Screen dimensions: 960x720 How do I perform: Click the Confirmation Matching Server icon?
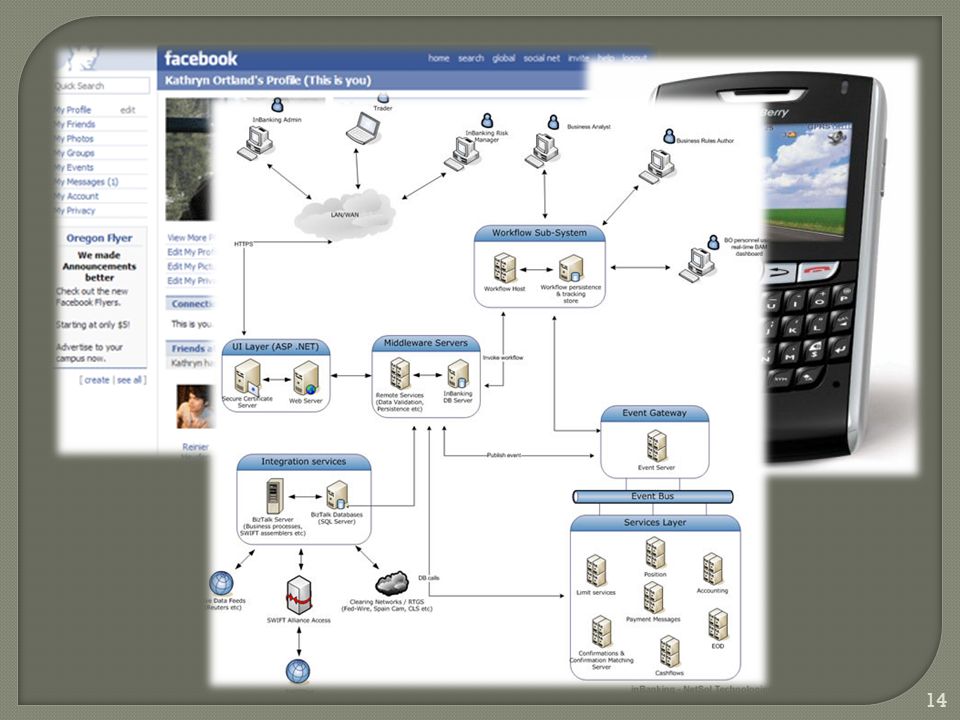[x=601, y=632]
